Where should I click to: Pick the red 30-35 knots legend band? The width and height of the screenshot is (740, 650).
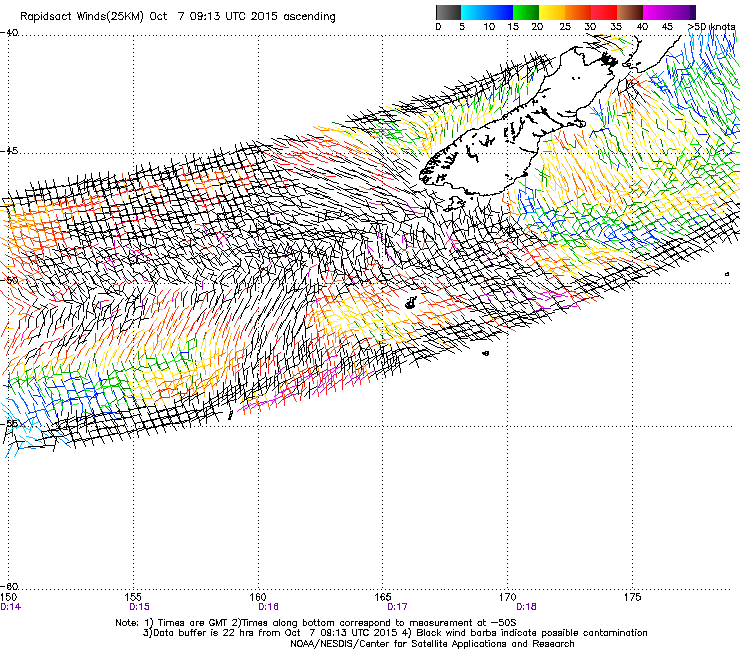coord(604,12)
